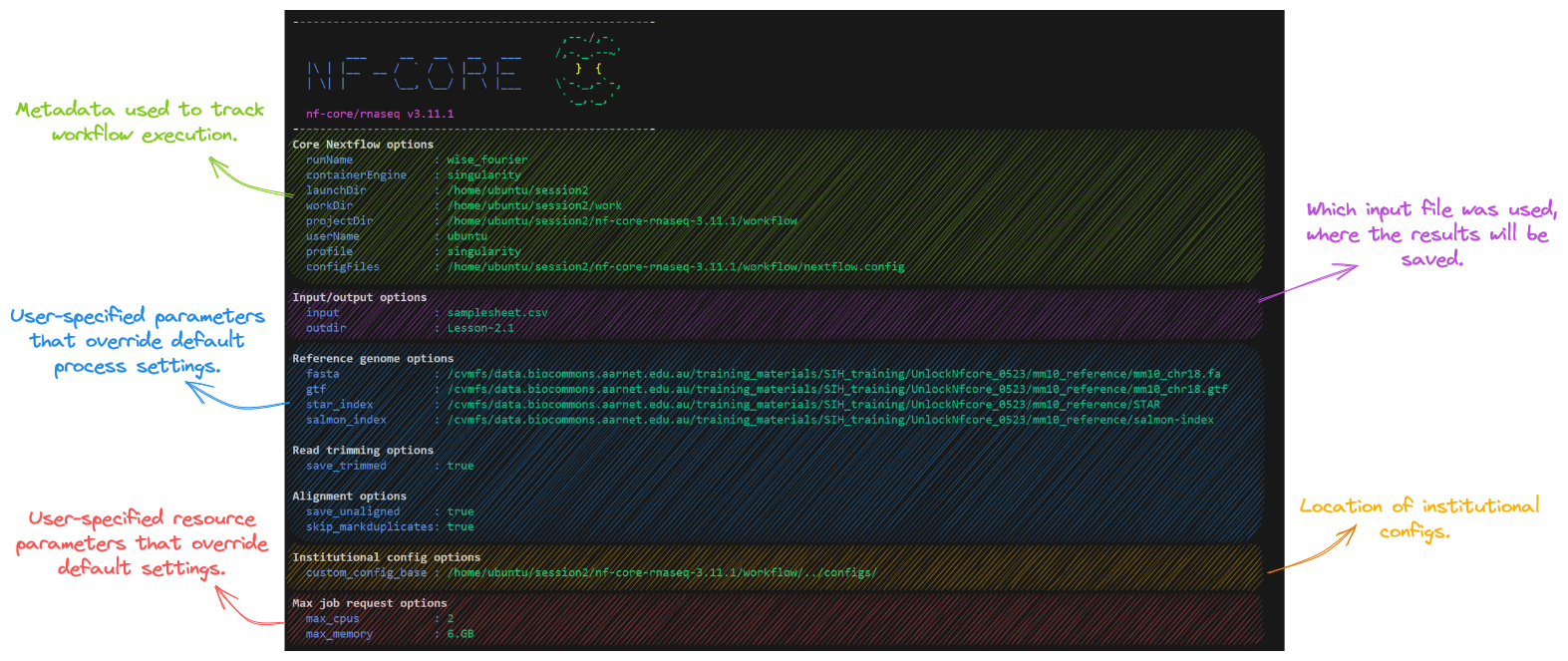Click the Institutional config options heading
The height and width of the screenshot is (661, 1568).
pos(387,557)
